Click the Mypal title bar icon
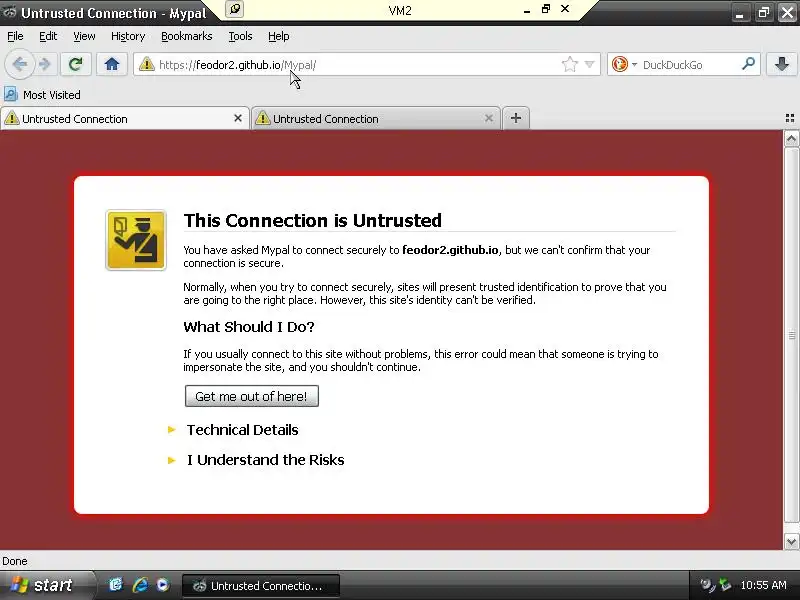This screenshot has width=800, height=600. pyautogui.click(x=9, y=12)
